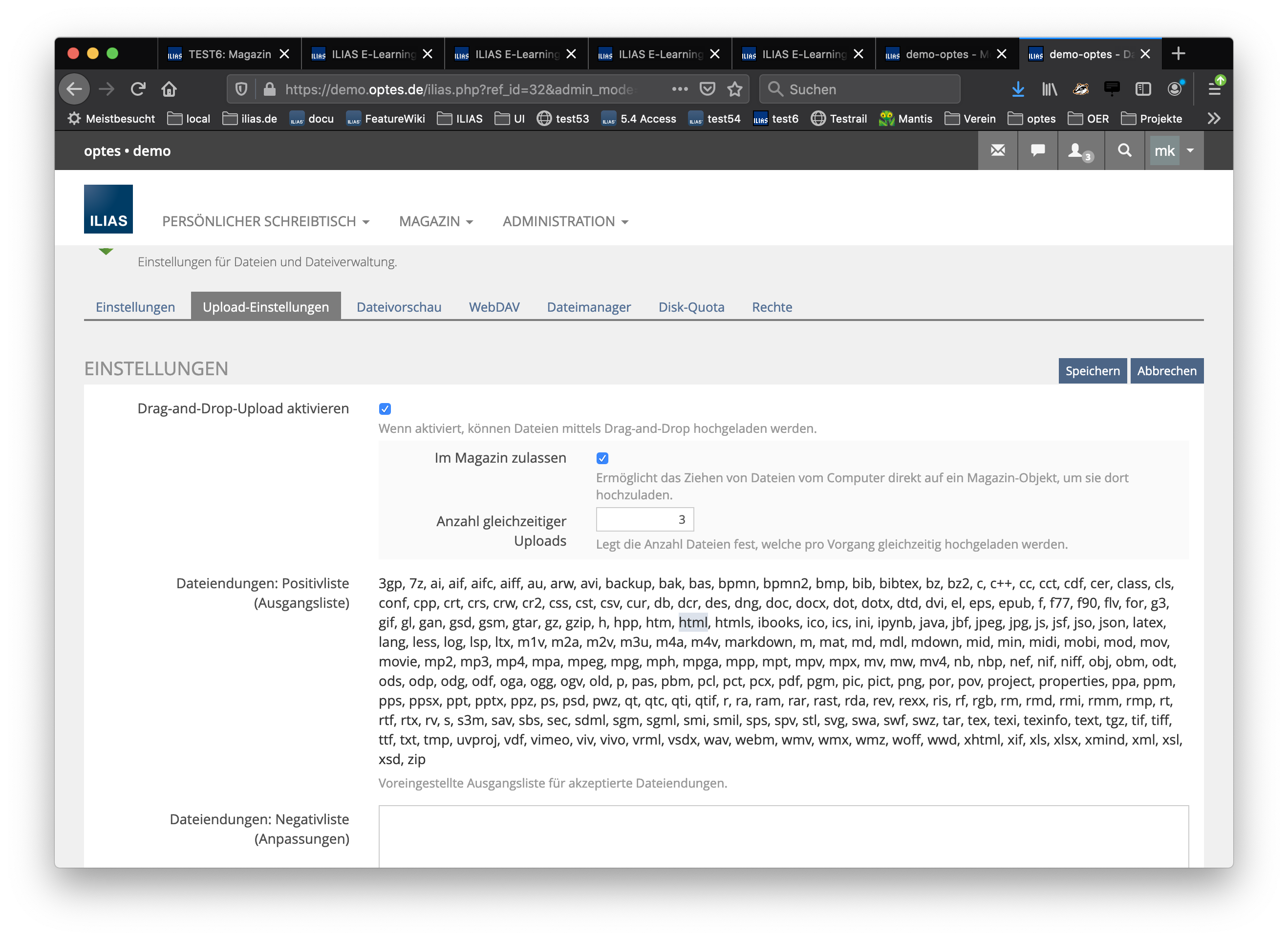1288x940 pixels.
Task: Open the ILIAS mail envelope icon
Action: click(998, 151)
